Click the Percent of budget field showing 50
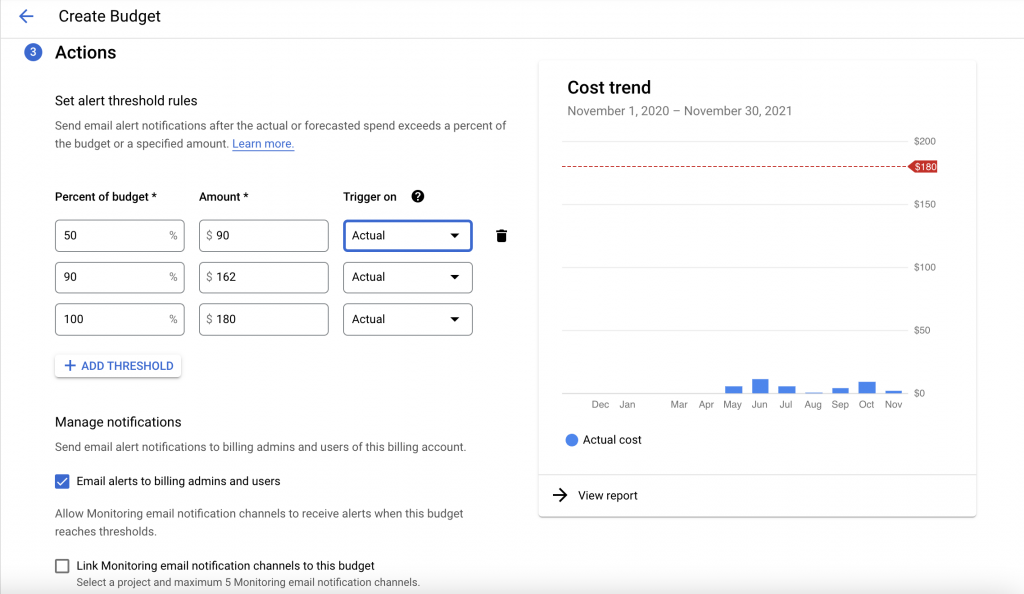The height and width of the screenshot is (594, 1024). pos(120,236)
